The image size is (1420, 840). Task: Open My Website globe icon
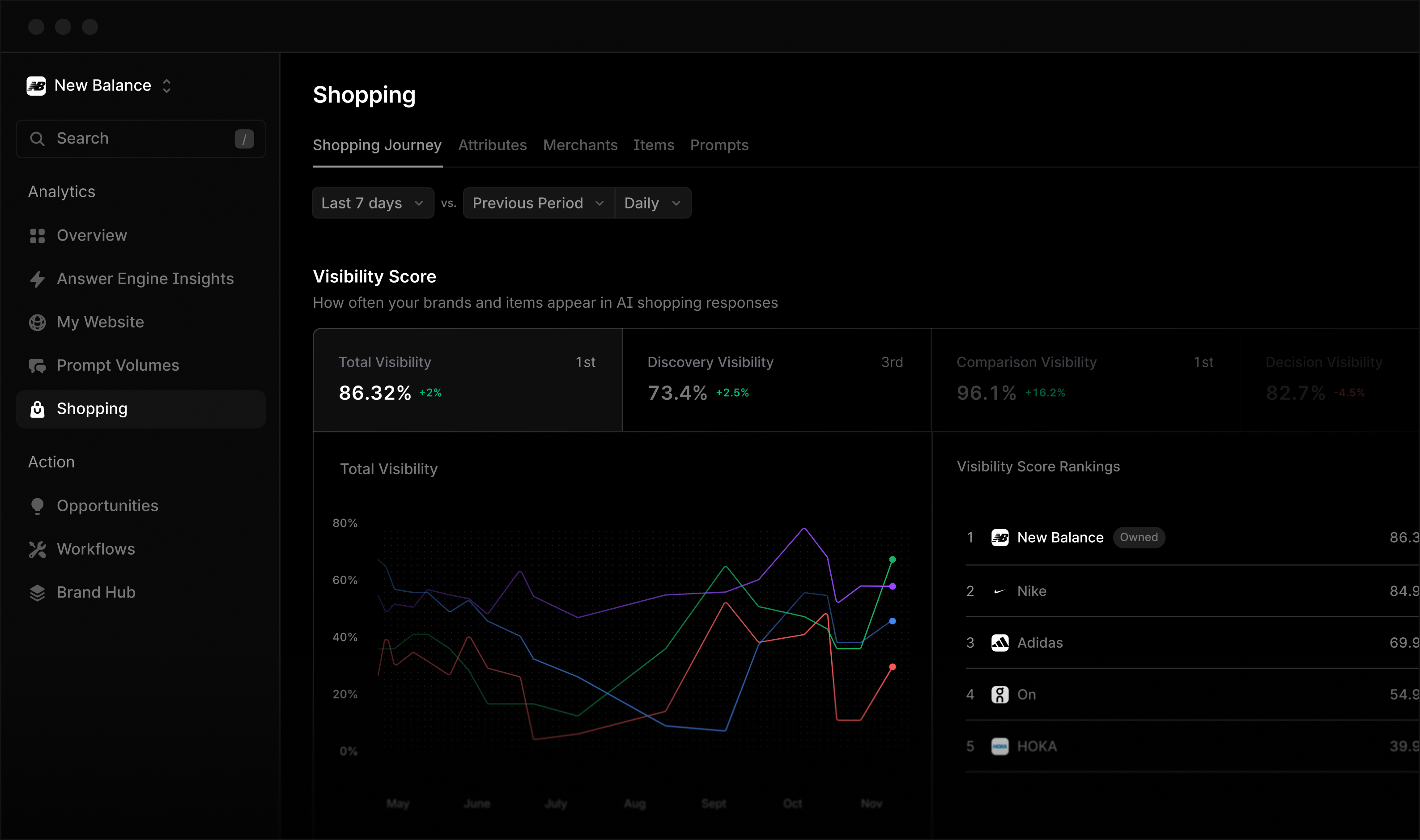tap(38, 322)
